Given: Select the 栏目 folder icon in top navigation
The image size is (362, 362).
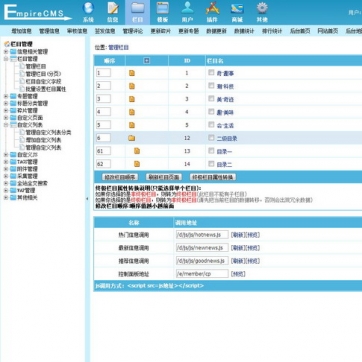Looking at the screenshot, I should tap(137, 8).
